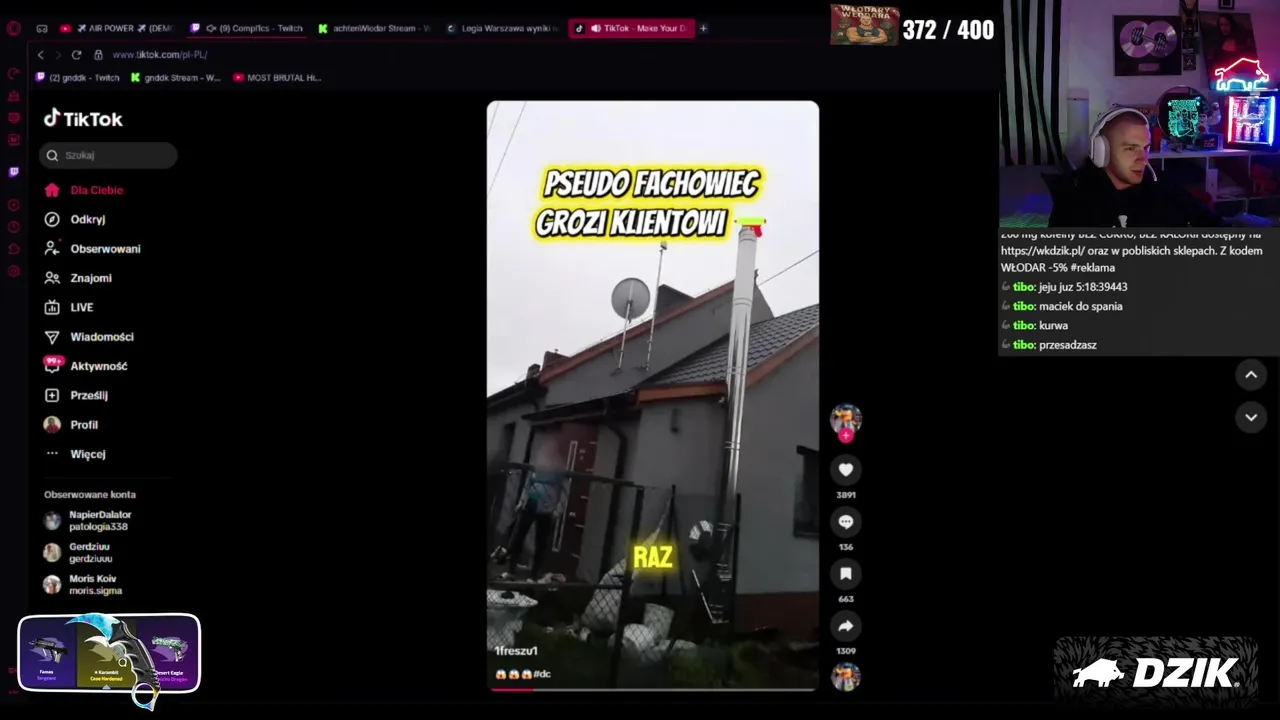The image size is (1280, 720).
Task: Focus the Szukaj search field
Action: 109,155
